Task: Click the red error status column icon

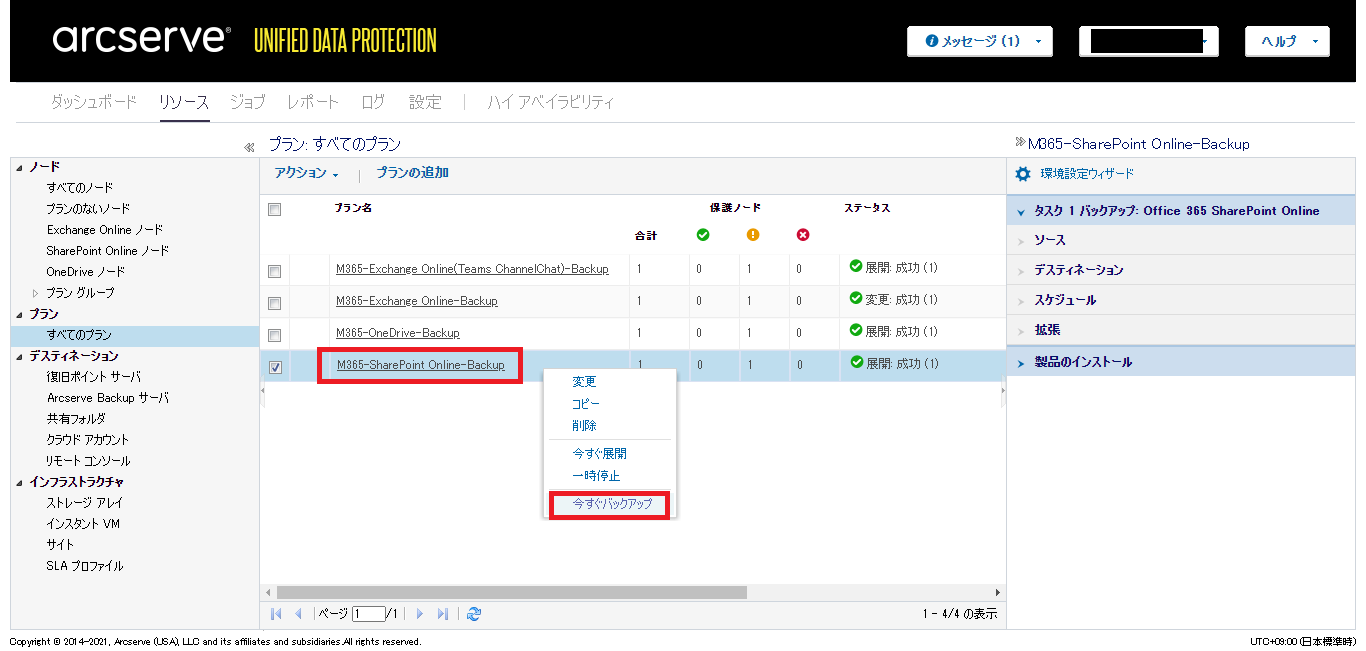Action: 803,235
